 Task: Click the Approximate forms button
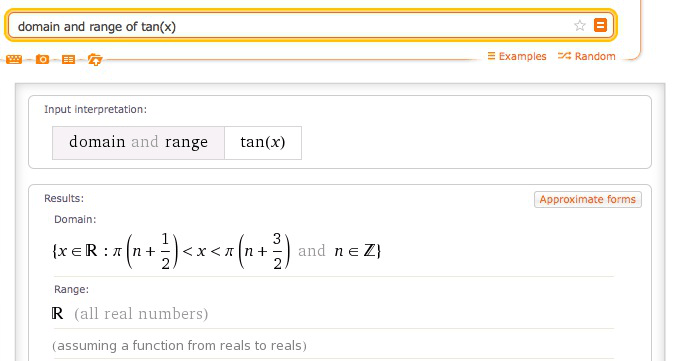click(588, 199)
